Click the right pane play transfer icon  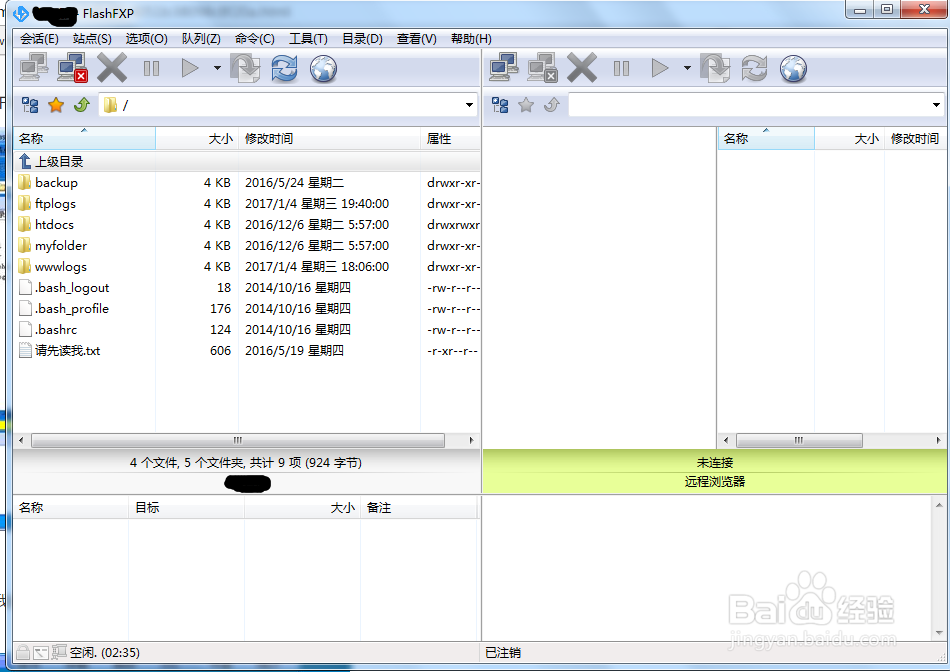[660, 68]
